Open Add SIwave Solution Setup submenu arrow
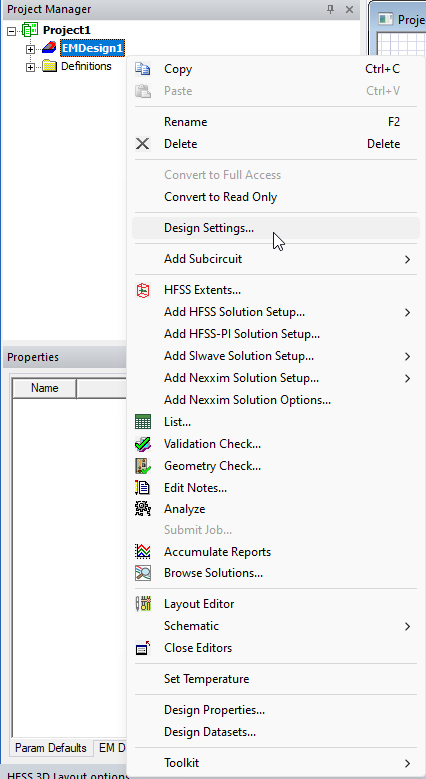The image size is (426, 779). click(x=408, y=356)
